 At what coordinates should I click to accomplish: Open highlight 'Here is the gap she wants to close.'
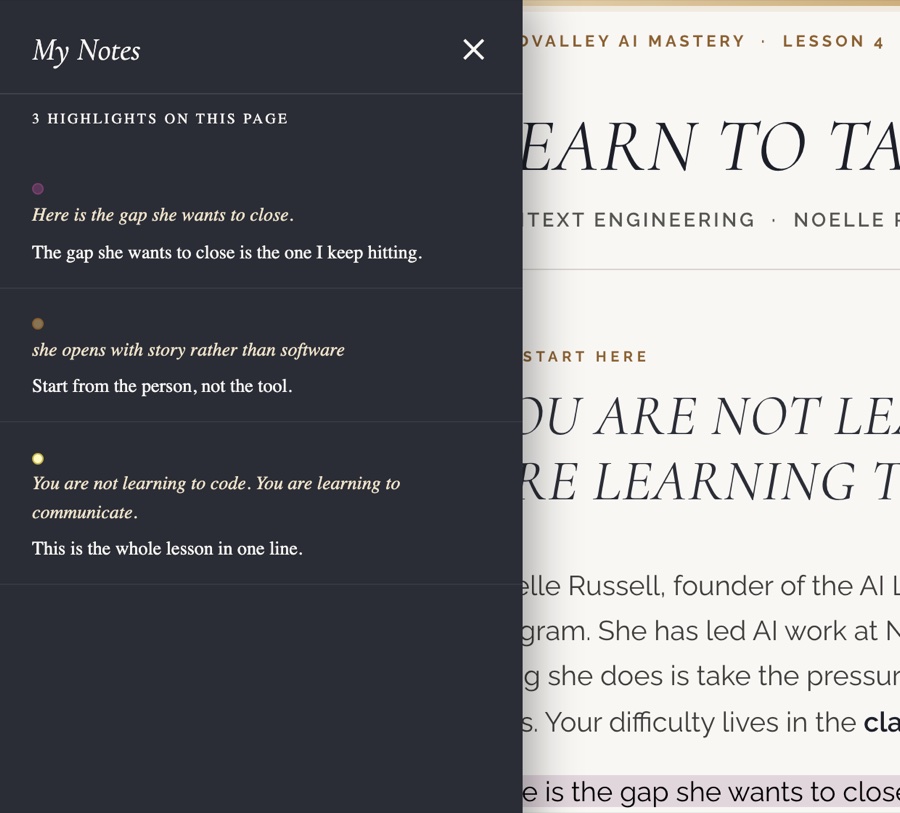click(x=163, y=215)
